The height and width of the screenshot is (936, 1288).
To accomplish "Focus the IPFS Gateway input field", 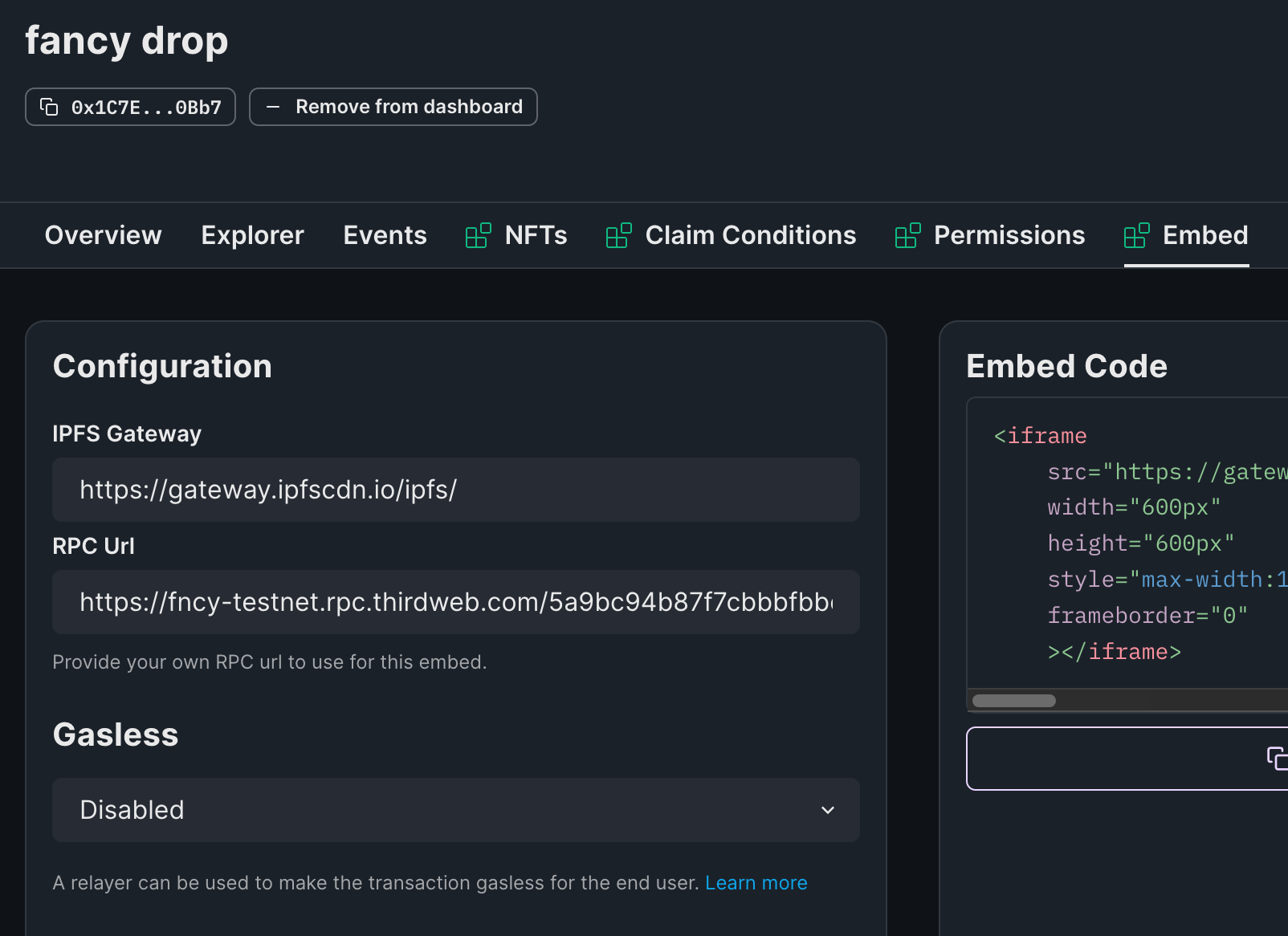I will [455, 490].
